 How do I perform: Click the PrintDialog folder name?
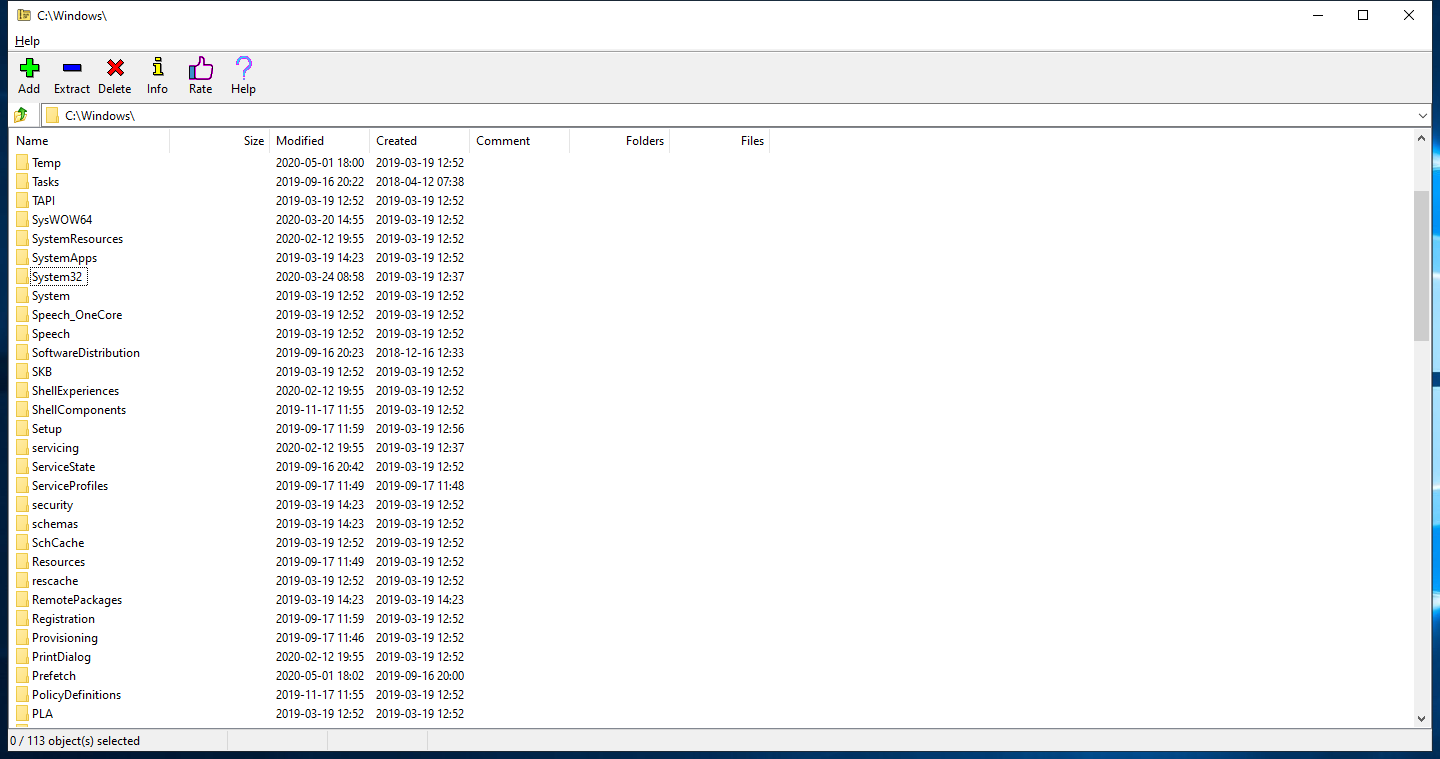[62, 657]
